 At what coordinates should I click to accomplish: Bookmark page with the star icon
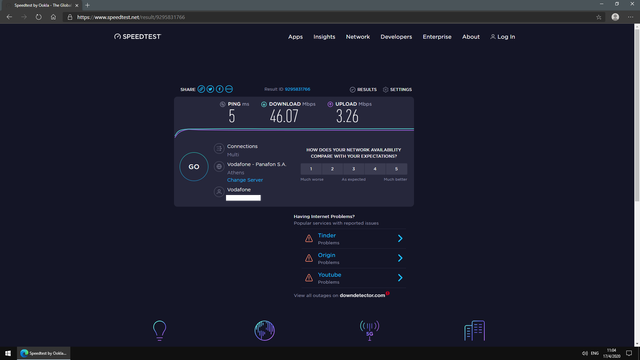tap(599, 17)
